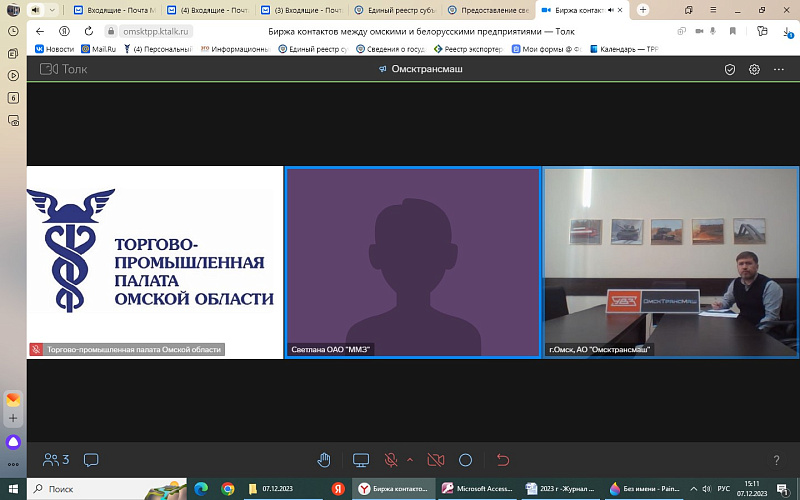Go back with the browser back arrow
800x500 pixels.
[40, 31]
